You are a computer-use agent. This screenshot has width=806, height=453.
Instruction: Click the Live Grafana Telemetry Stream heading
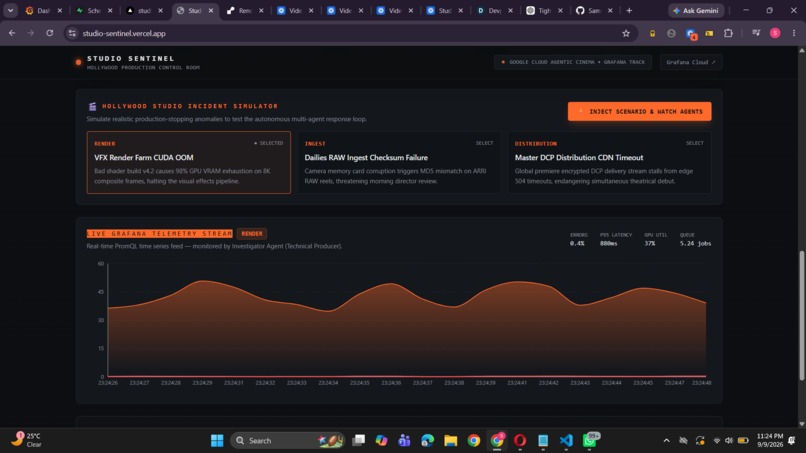[x=159, y=233]
